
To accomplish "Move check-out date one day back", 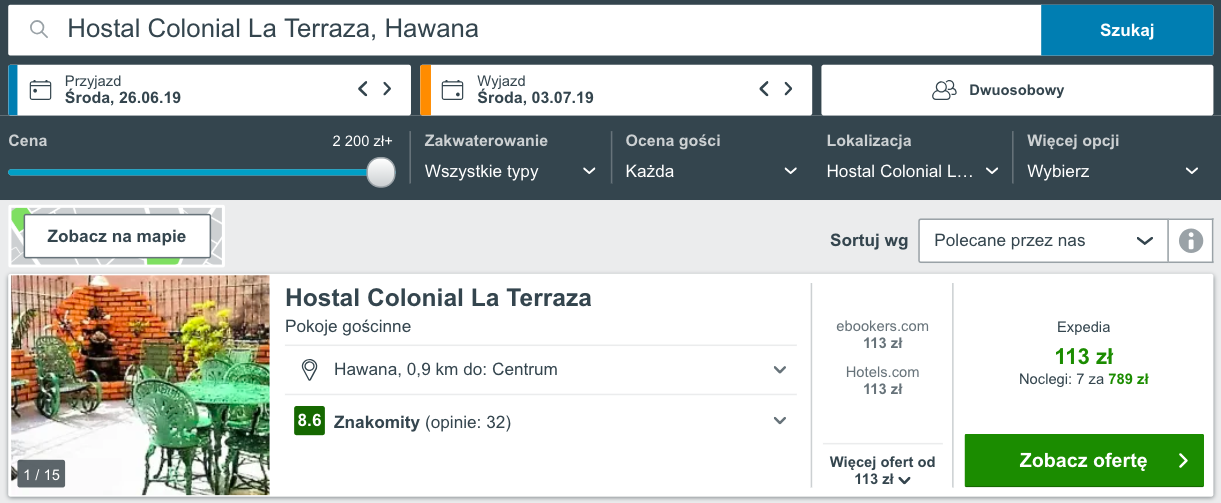I will coord(764,89).
